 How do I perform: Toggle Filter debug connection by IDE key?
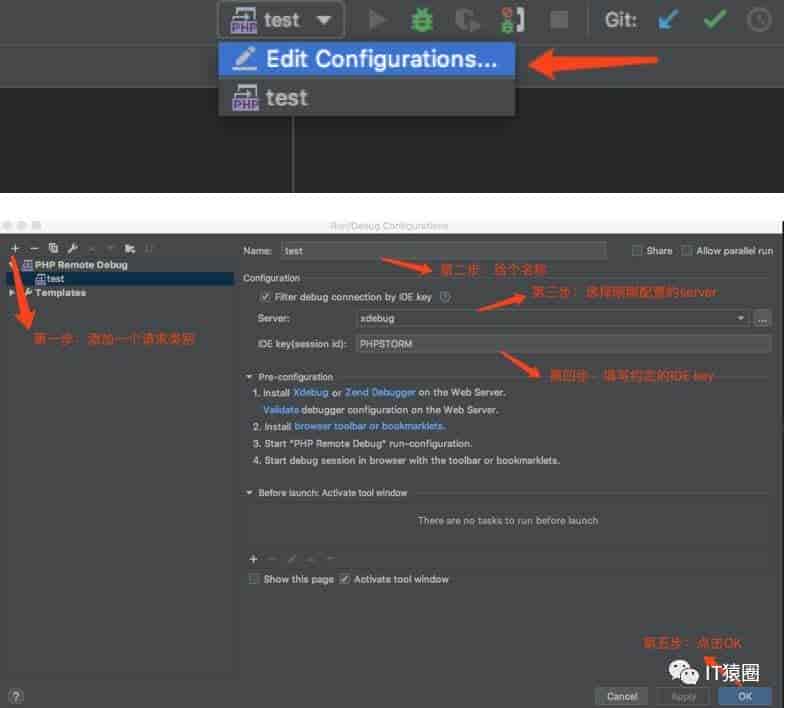(x=265, y=297)
